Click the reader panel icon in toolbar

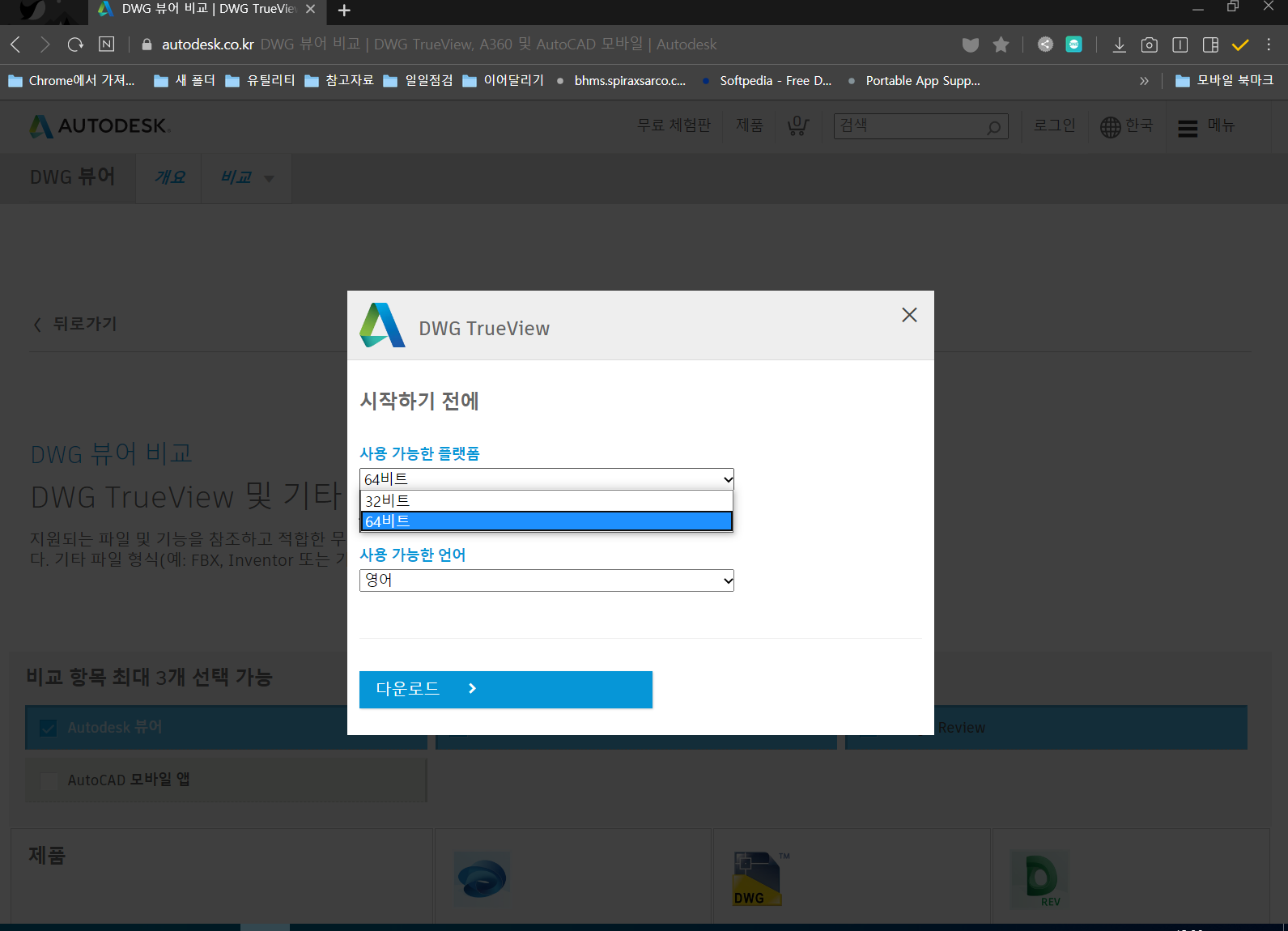click(x=1180, y=45)
